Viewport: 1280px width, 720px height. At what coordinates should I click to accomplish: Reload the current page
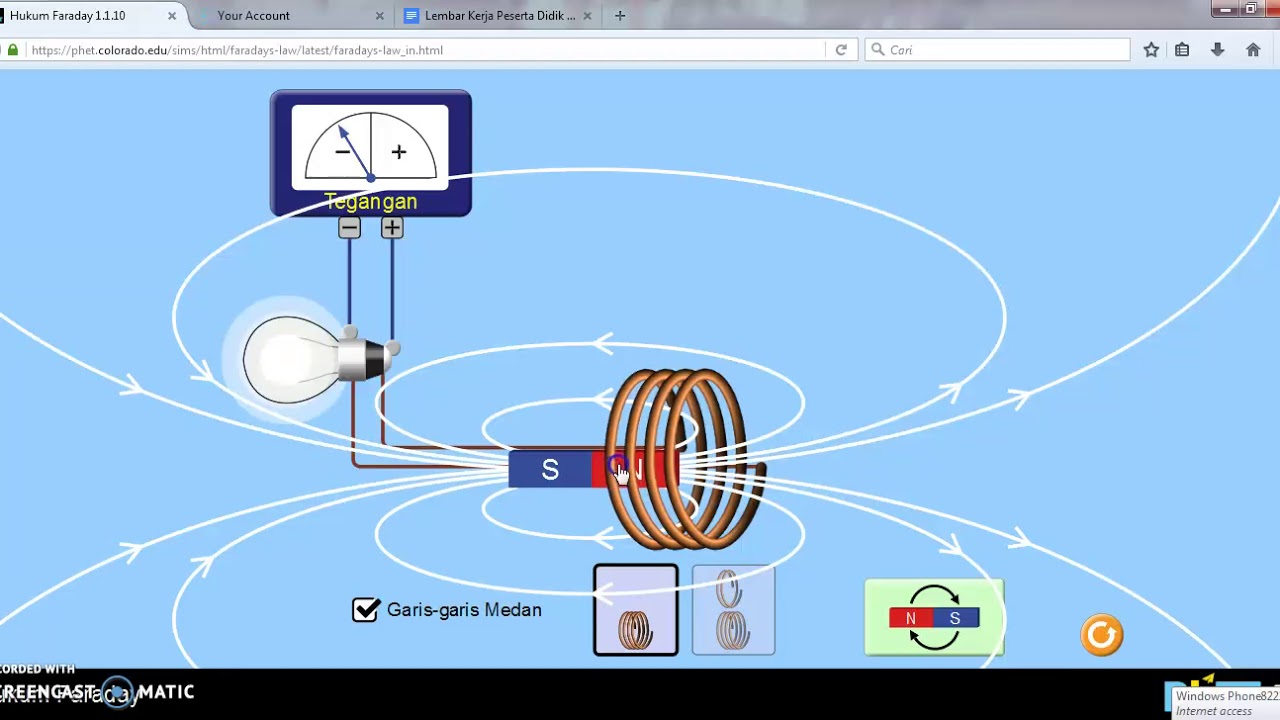coord(841,50)
